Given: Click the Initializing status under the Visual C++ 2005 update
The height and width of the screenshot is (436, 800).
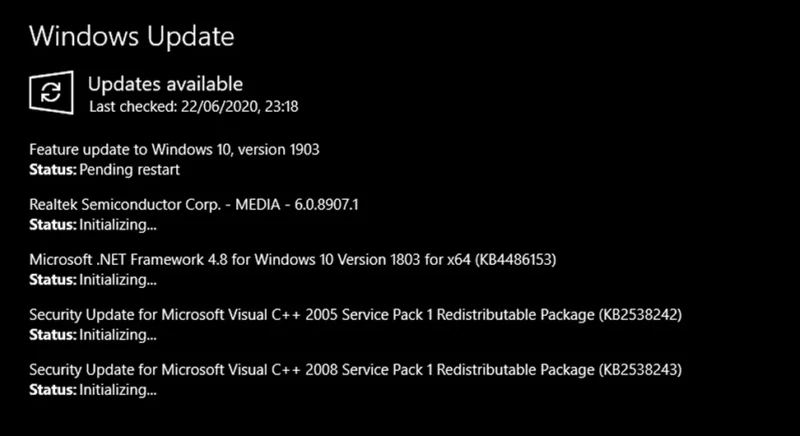Looking at the screenshot, I should 118,335.
